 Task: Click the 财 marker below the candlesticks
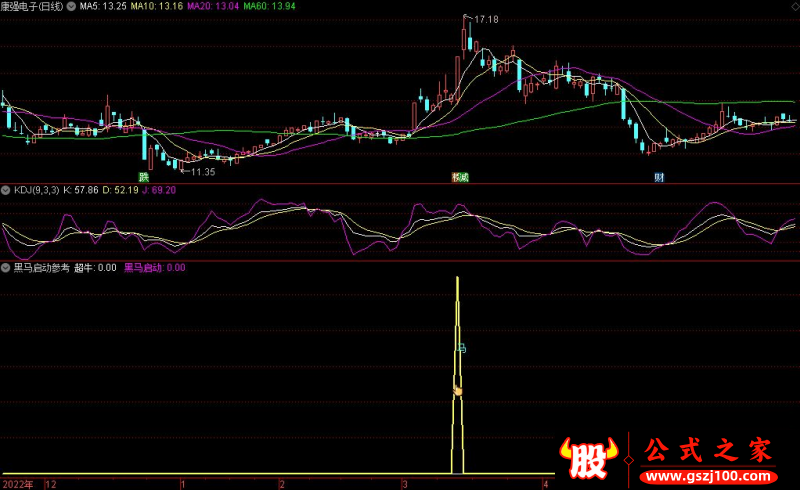pos(659,177)
